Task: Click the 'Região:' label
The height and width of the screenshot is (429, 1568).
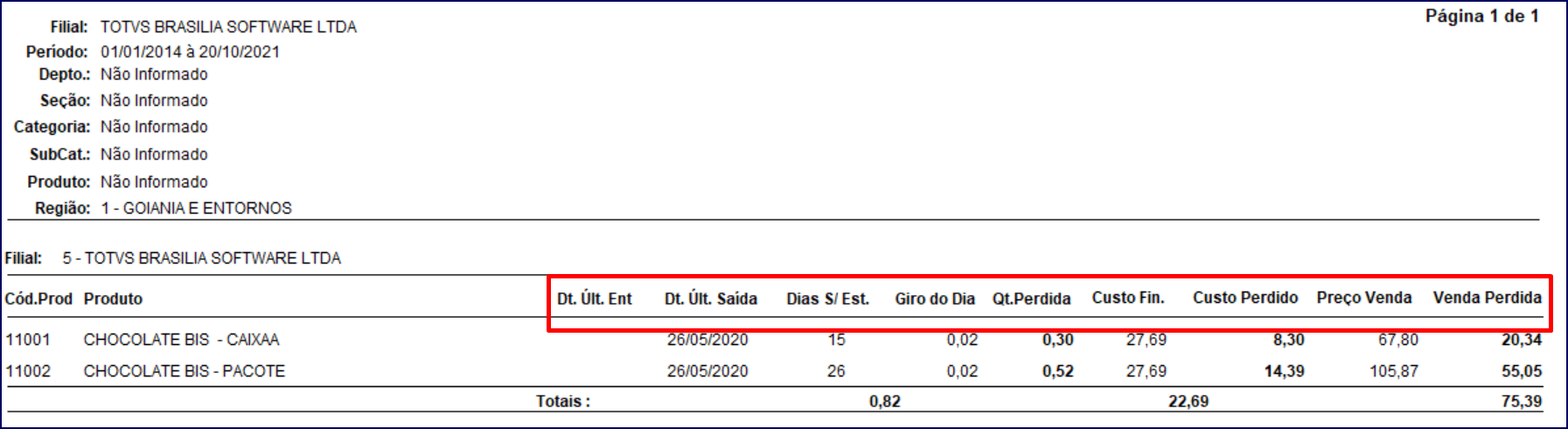Action: [x=62, y=208]
